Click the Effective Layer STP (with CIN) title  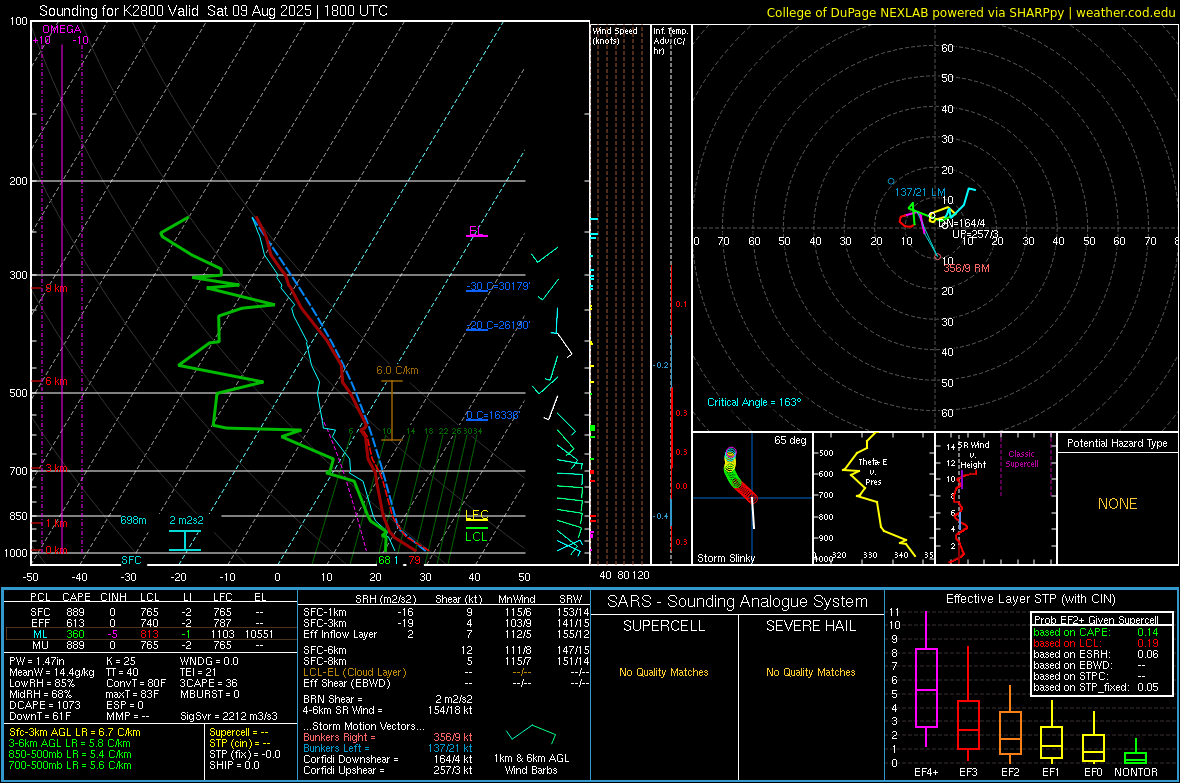pos(1030,599)
